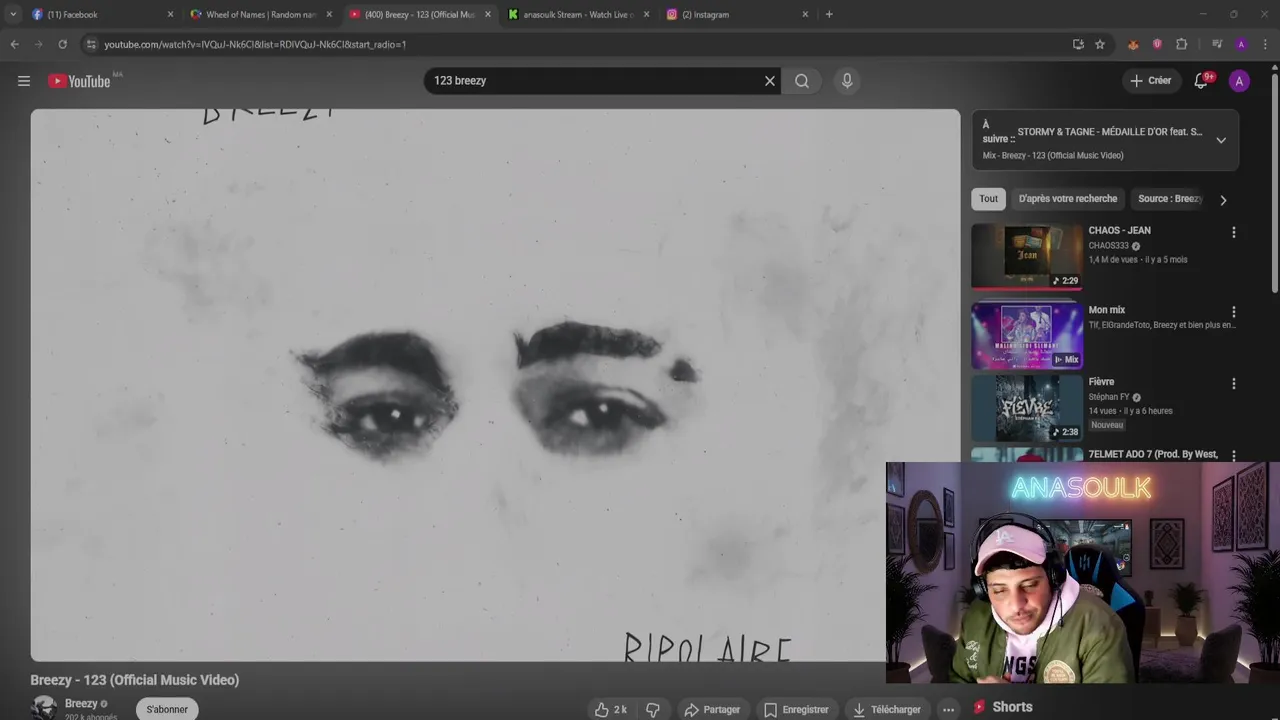Open the Shorts section heading
This screenshot has width=1280, height=720.
click(1012, 707)
